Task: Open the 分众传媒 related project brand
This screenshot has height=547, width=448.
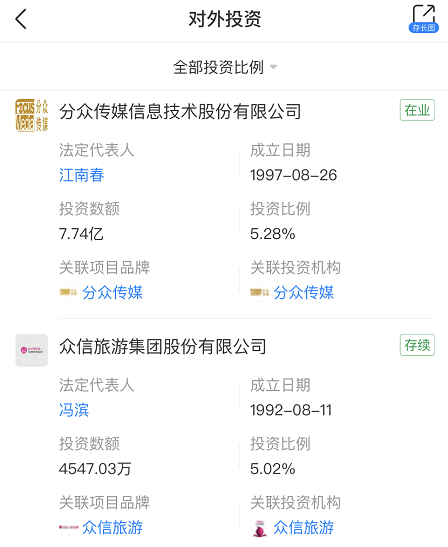Action: (112, 292)
